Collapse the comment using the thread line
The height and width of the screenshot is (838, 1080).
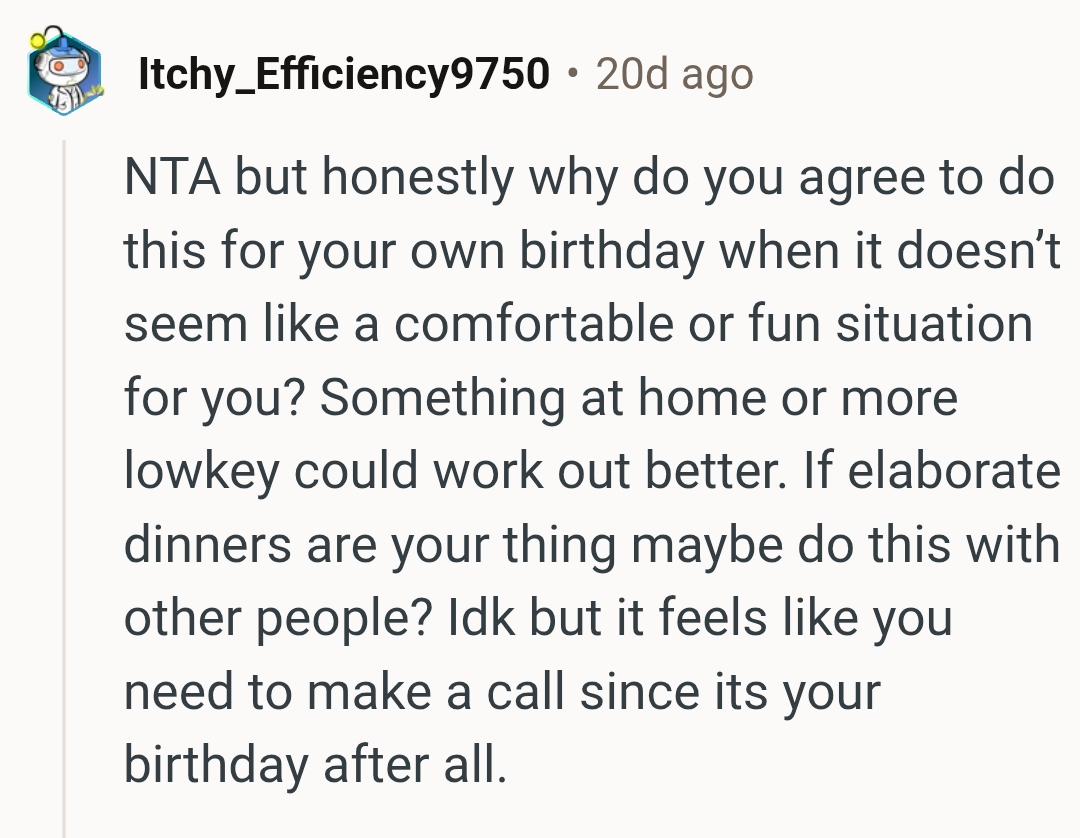[x=65, y=480]
